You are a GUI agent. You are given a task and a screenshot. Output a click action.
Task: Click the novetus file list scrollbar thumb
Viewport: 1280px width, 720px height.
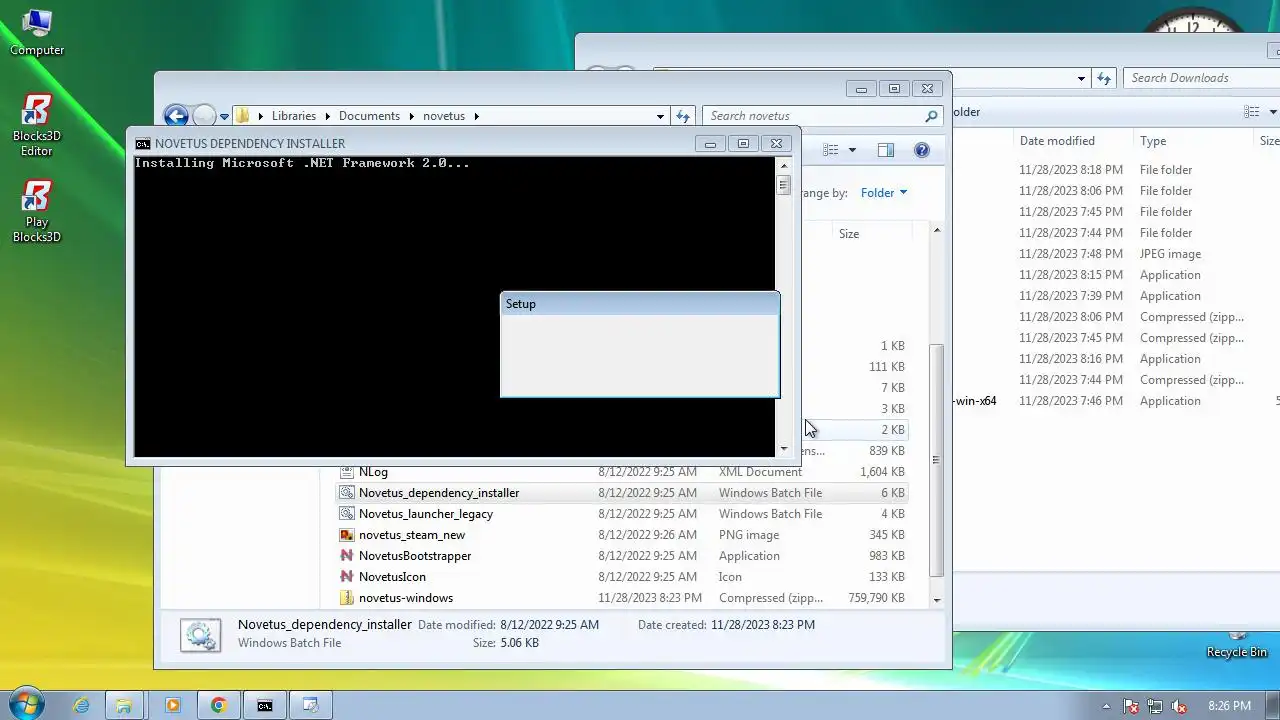click(x=936, y=460)
